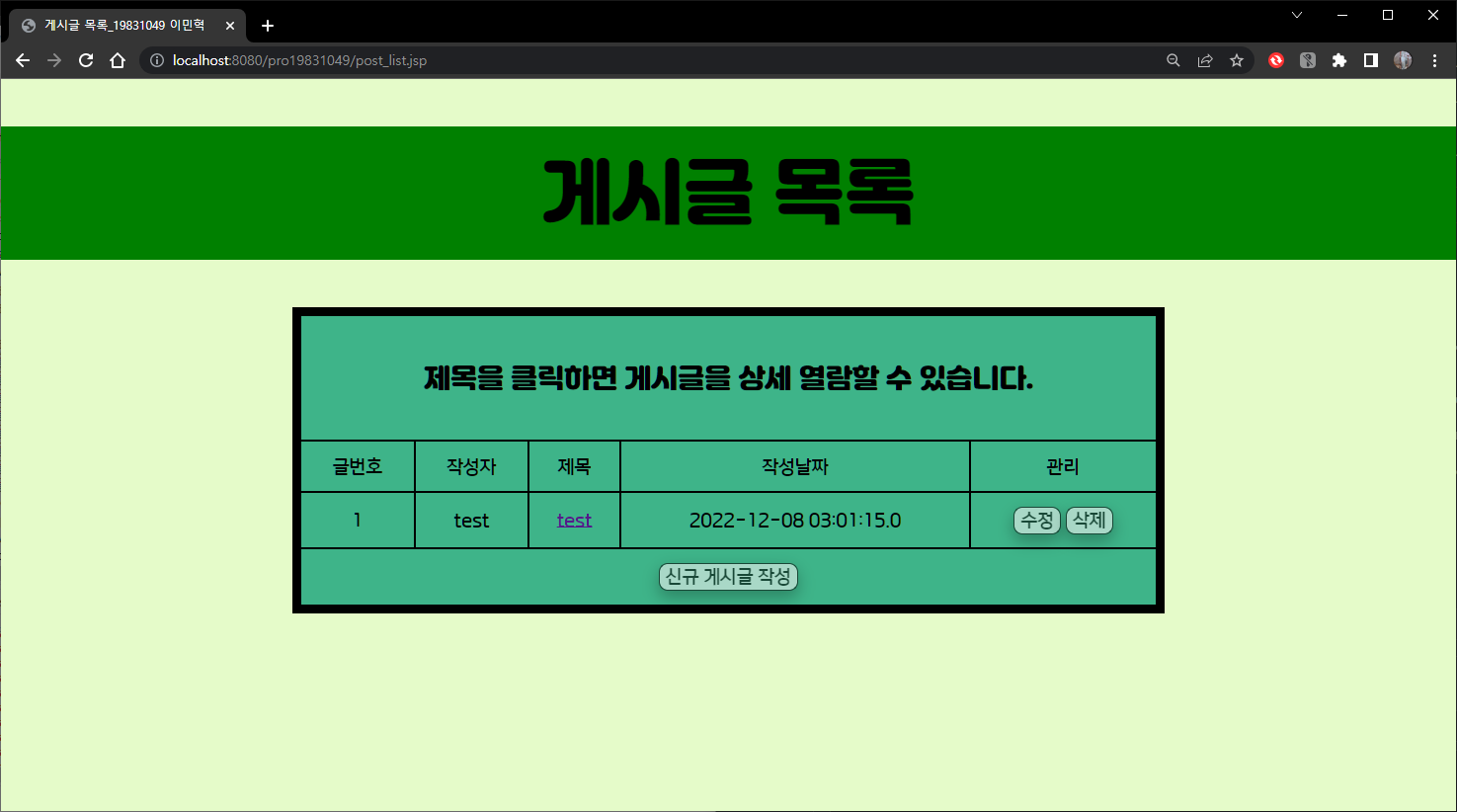Open a new browser tab
1457x812 pixels.
(266, 25)
